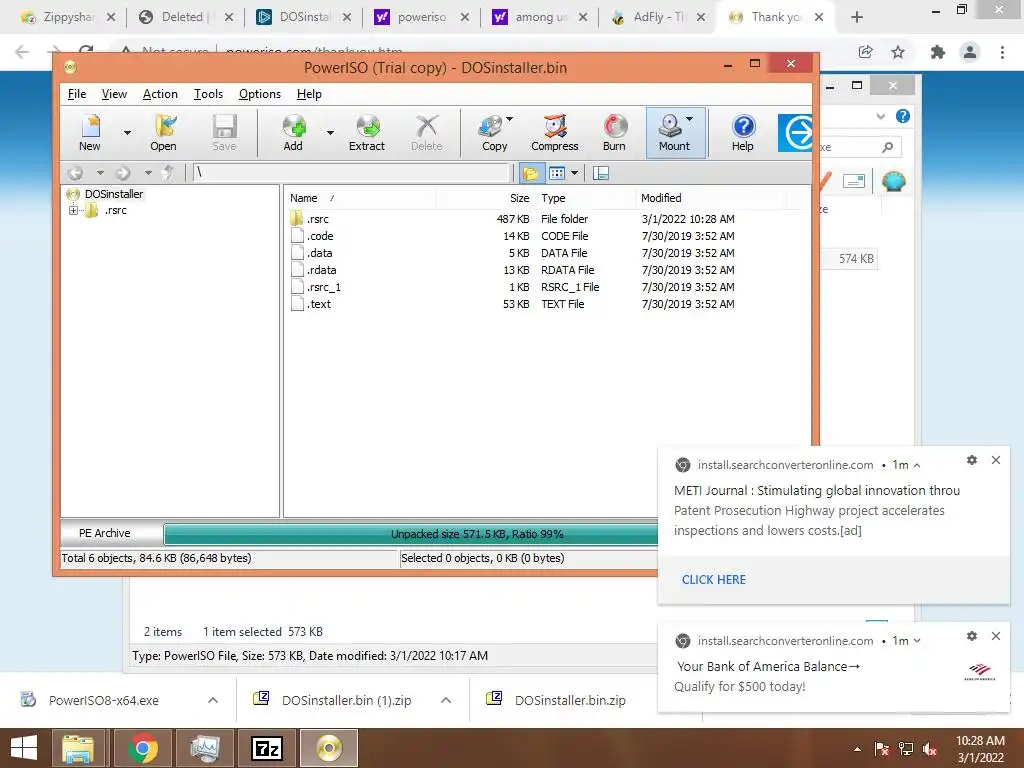The width and height of the screenshot is (1024, 768).
Task: Toggle the folders tree view icon
Action: point(531,173)
